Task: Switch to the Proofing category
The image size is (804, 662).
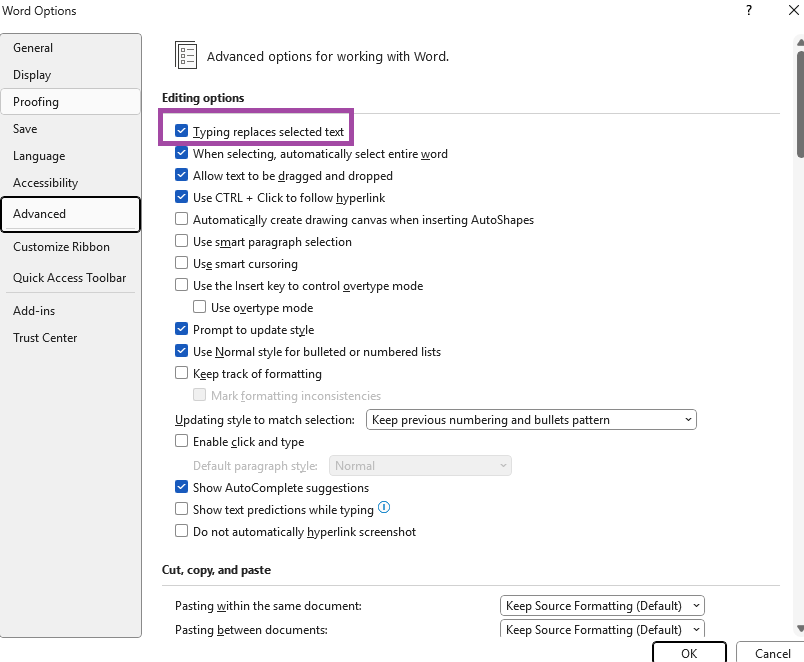Action: click(71, 102)
